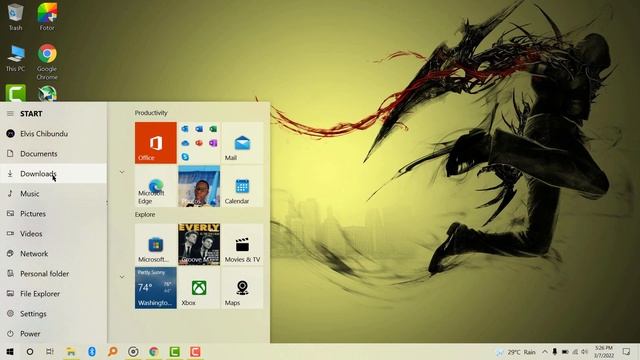This screenshot has height=360, width=640.
Task: Click the Windows Start button
Action: click(x=10, y=351)
